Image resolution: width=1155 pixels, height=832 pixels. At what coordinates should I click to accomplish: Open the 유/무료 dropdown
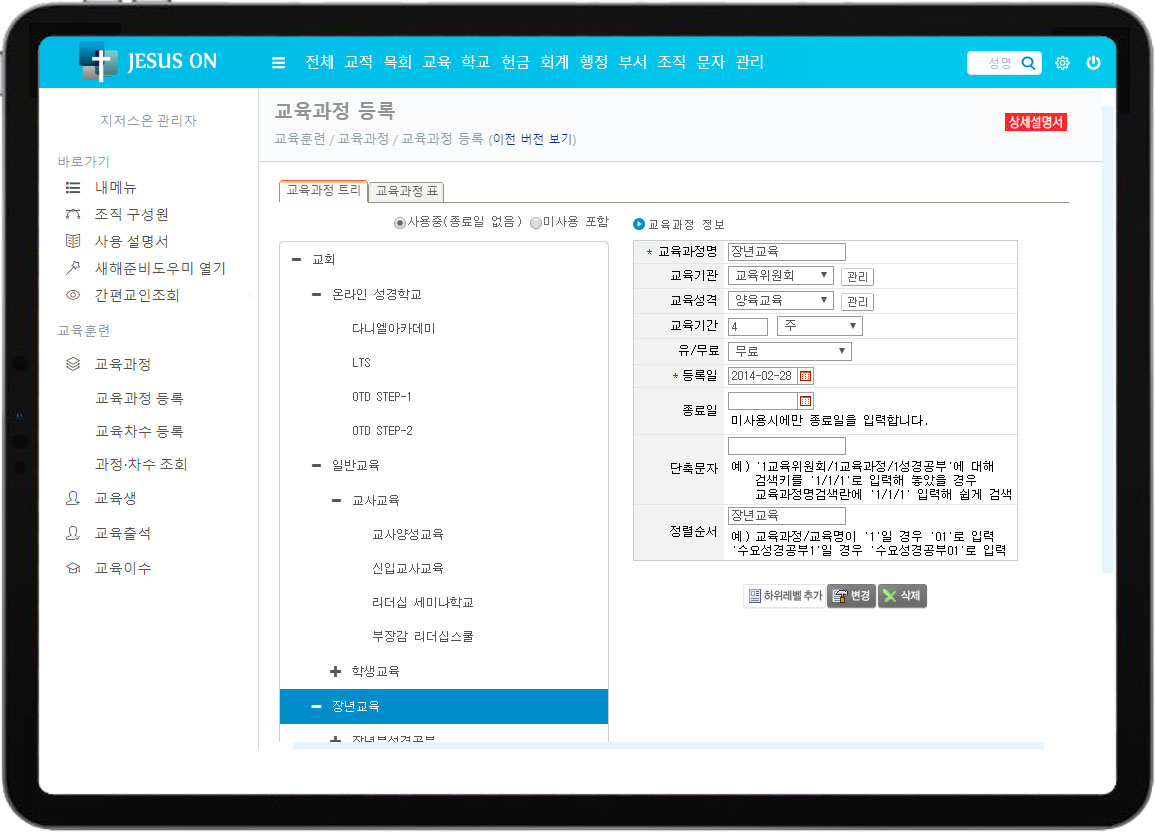789,351
